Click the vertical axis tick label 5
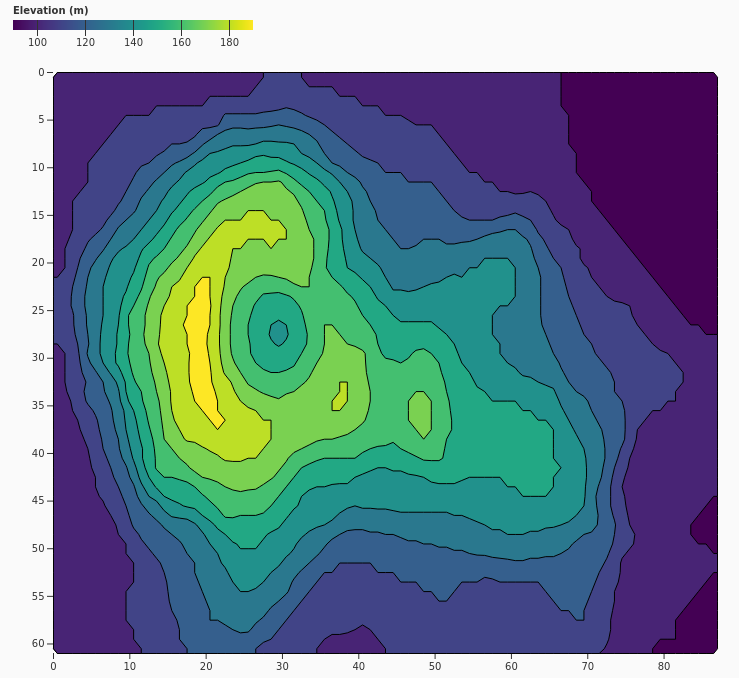Image resolution: width=739 pixels, height=678 pixels. [x=41, y=120]
